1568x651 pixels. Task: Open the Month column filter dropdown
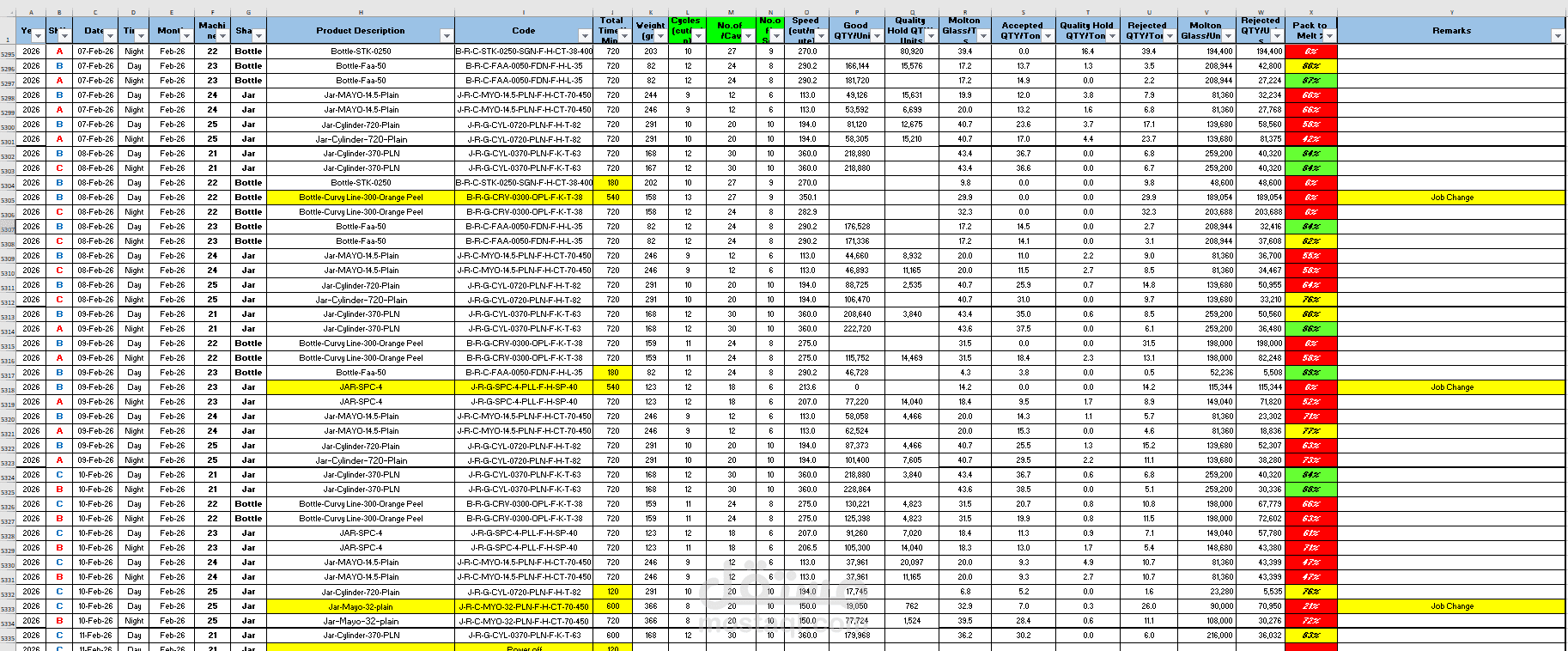coord(185,36)
